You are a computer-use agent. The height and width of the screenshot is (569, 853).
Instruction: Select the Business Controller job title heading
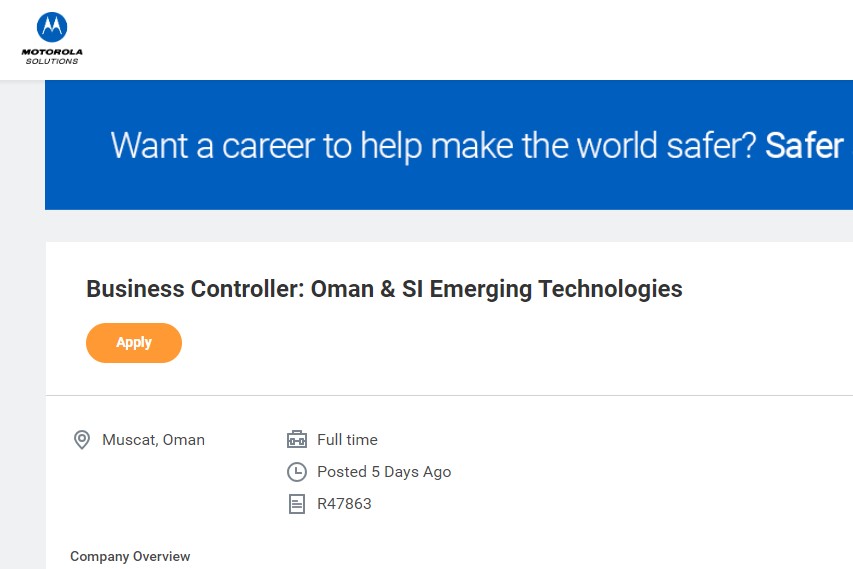point(384,290)
